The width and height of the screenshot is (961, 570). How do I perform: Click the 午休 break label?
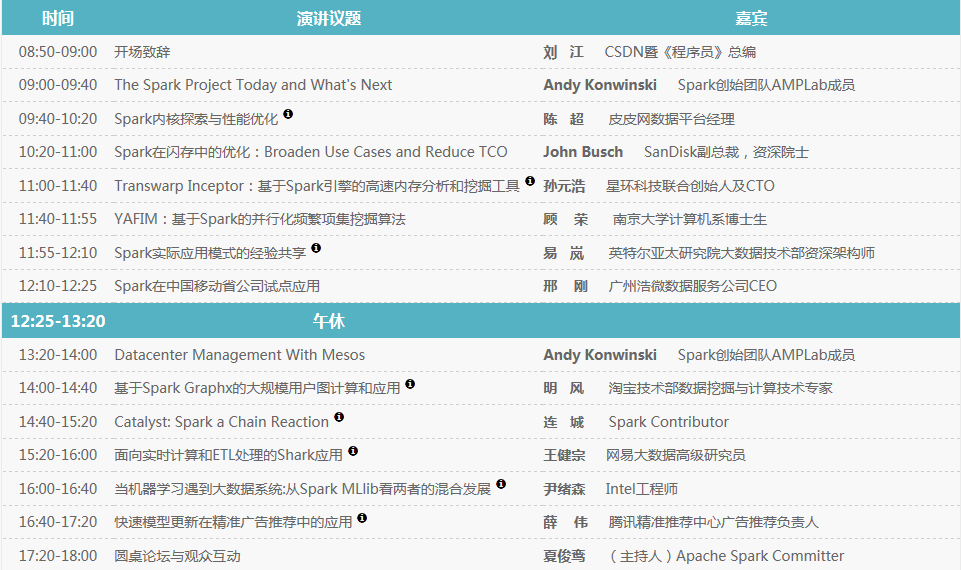(x=329, y=321)
